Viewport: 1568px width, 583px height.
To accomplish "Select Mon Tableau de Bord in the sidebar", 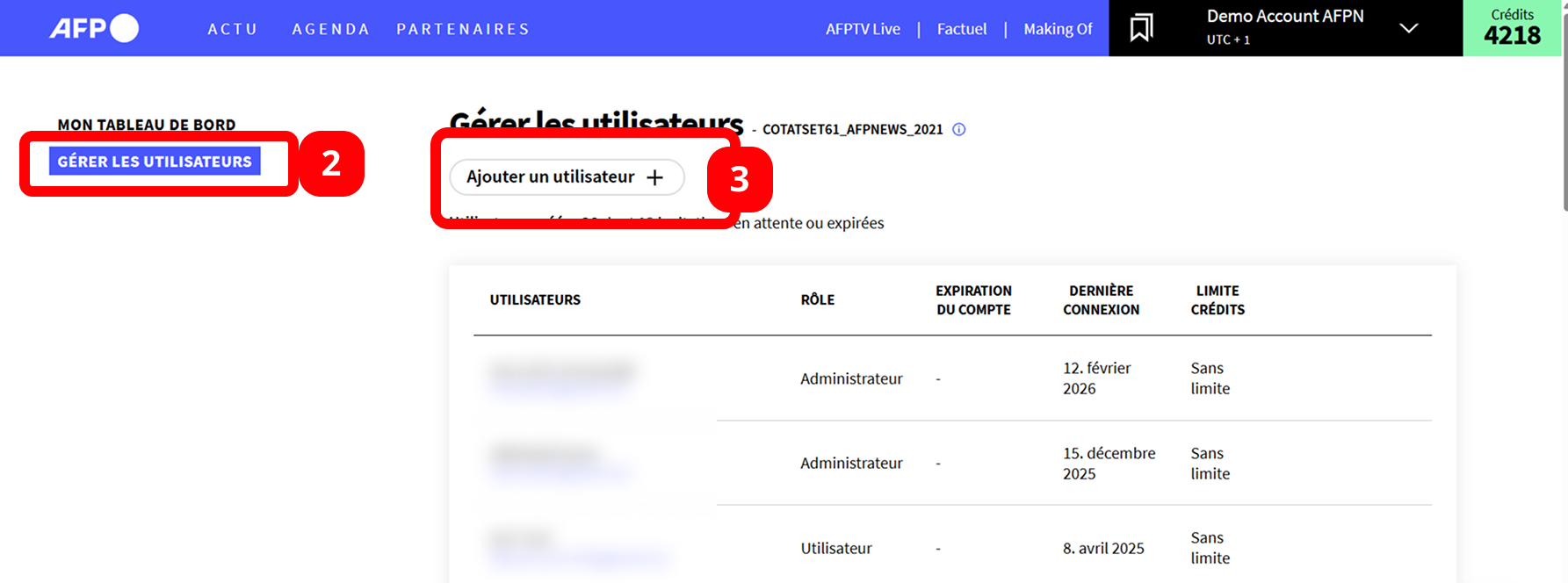I will click(x=147, y=125).
